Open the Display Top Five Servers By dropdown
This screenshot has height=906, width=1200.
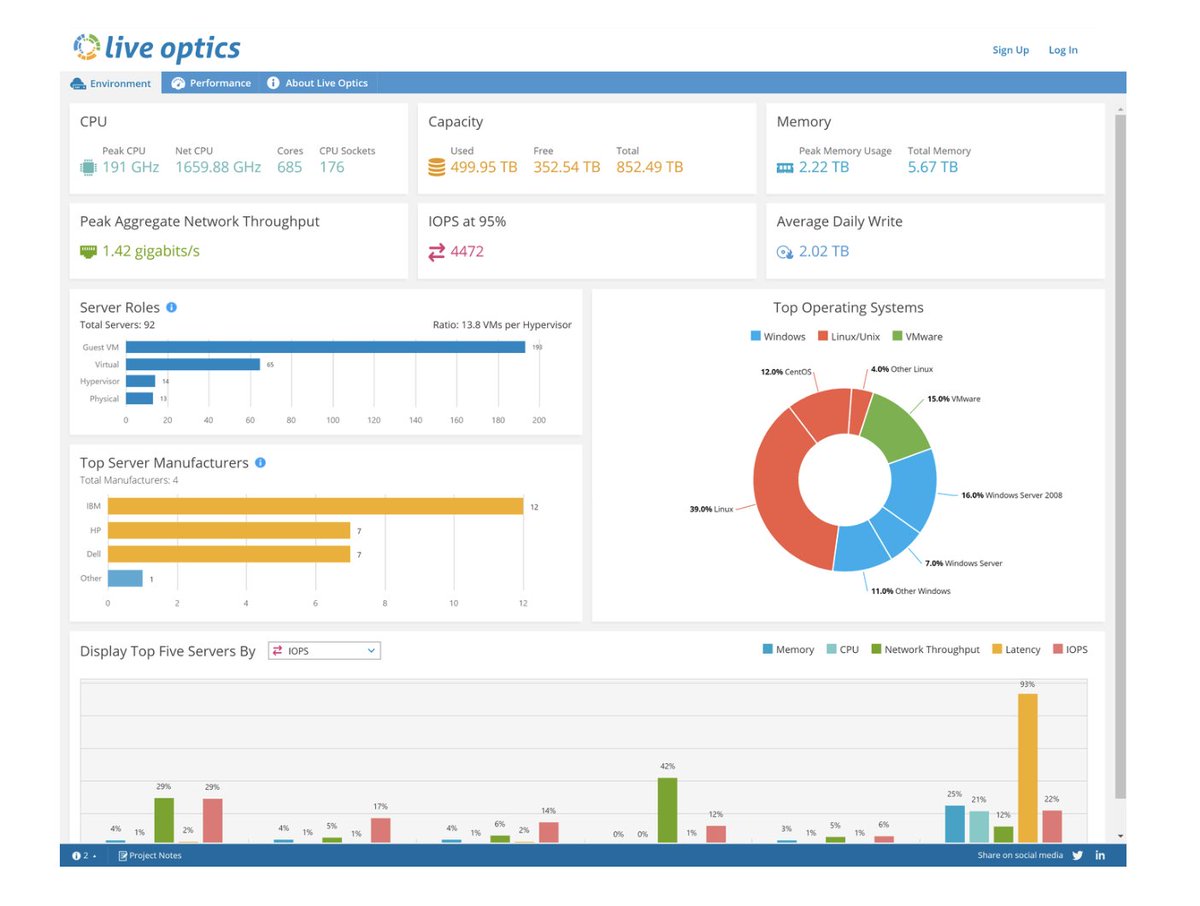click(x=324, y=651)
